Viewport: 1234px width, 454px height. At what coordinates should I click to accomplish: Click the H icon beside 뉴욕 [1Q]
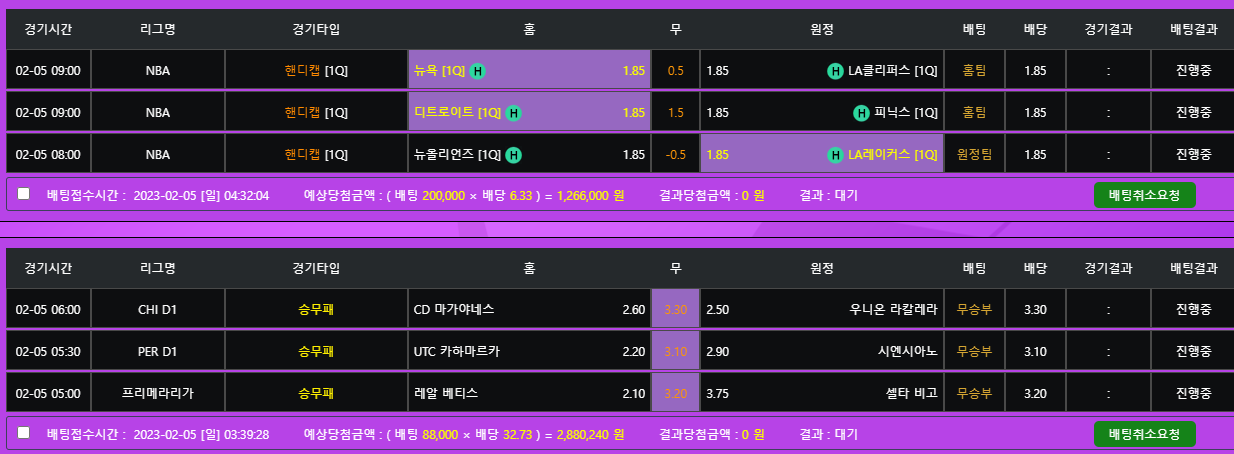point(478,71)
